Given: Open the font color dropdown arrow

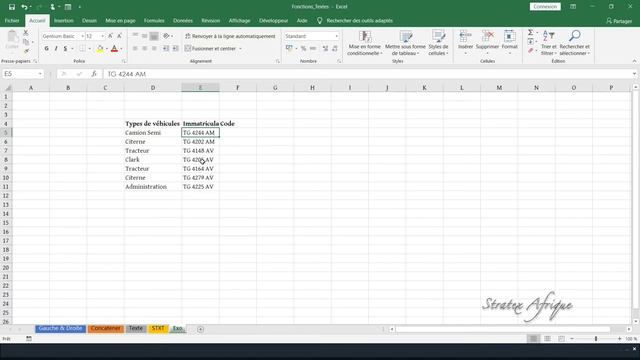Looking at the screenshot, I should click(121, 49).
